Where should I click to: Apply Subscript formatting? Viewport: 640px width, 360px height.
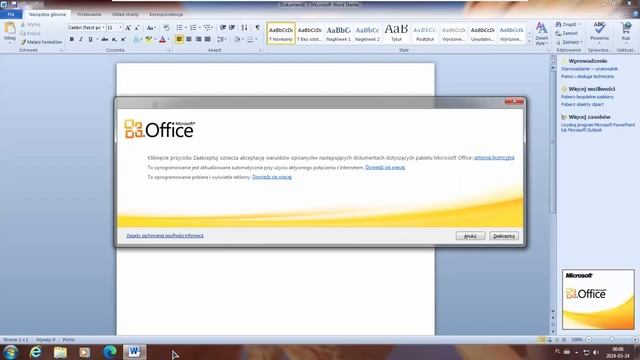114,39
